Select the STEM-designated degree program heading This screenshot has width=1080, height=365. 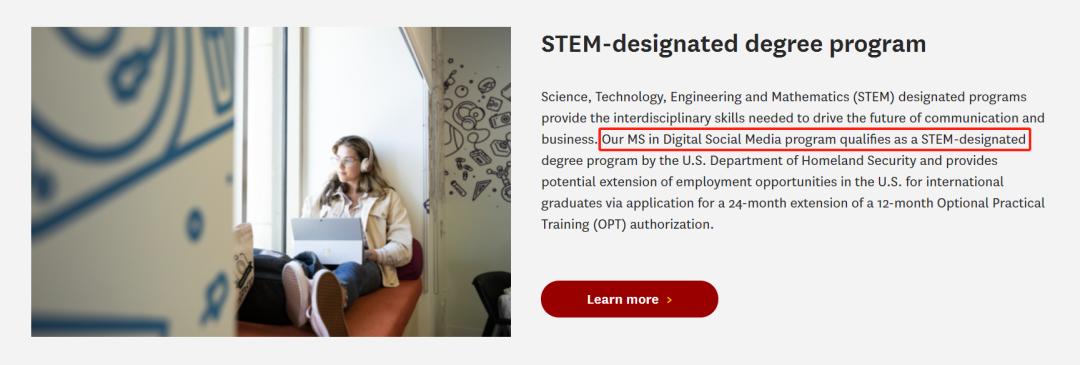734,44
